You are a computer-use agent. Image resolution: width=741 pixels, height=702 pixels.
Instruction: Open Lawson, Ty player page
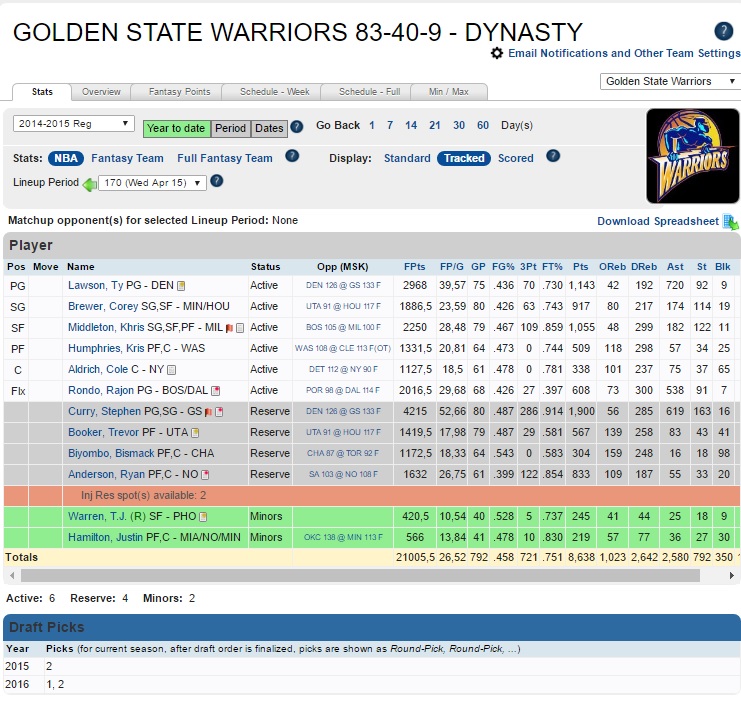click(x=95, y=286)
